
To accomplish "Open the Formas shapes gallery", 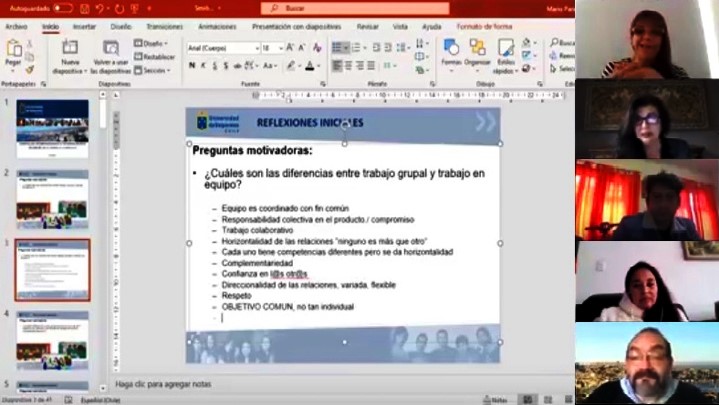I will point(451,57).
